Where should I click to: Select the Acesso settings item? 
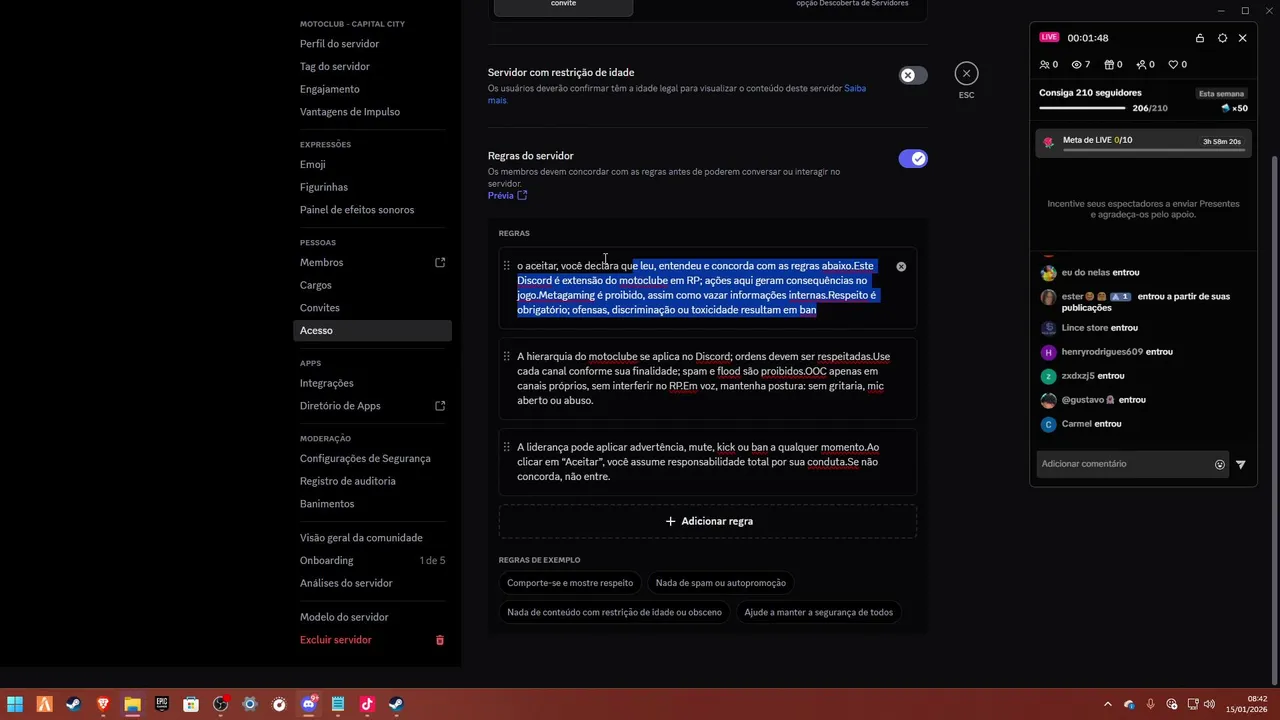[372, 331]
